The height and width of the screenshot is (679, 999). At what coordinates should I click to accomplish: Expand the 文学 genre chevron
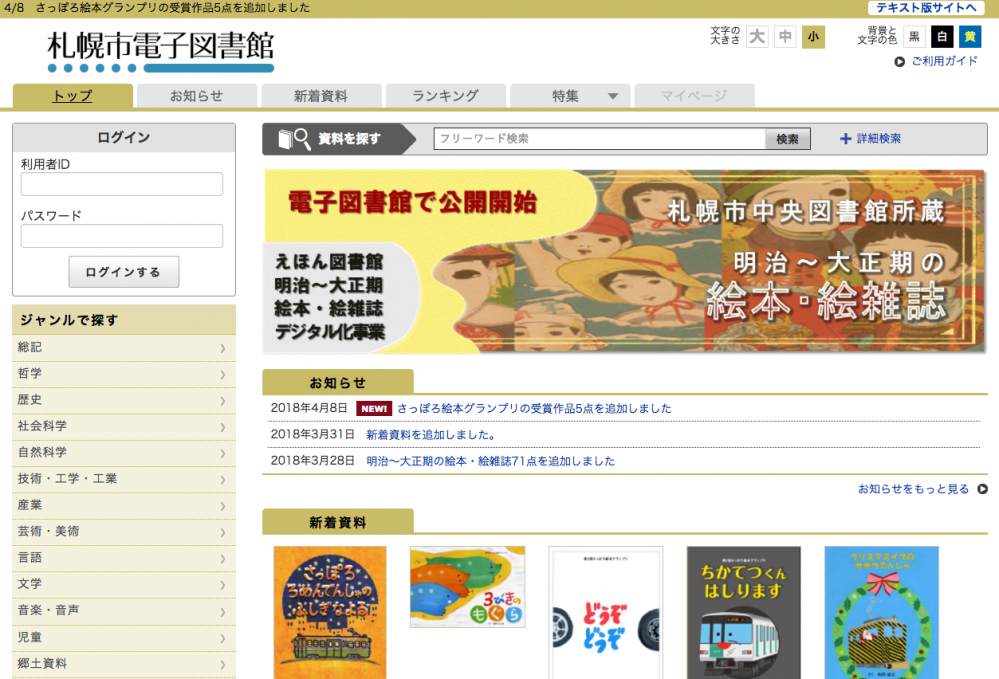tap(223, 585)
